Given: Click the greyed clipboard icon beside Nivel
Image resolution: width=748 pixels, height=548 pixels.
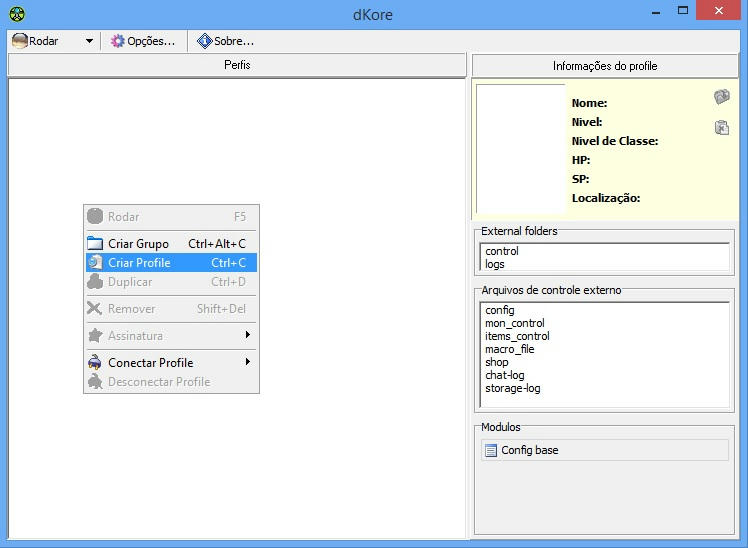Looking at the screenshot, I should click(x=721, y=127).
